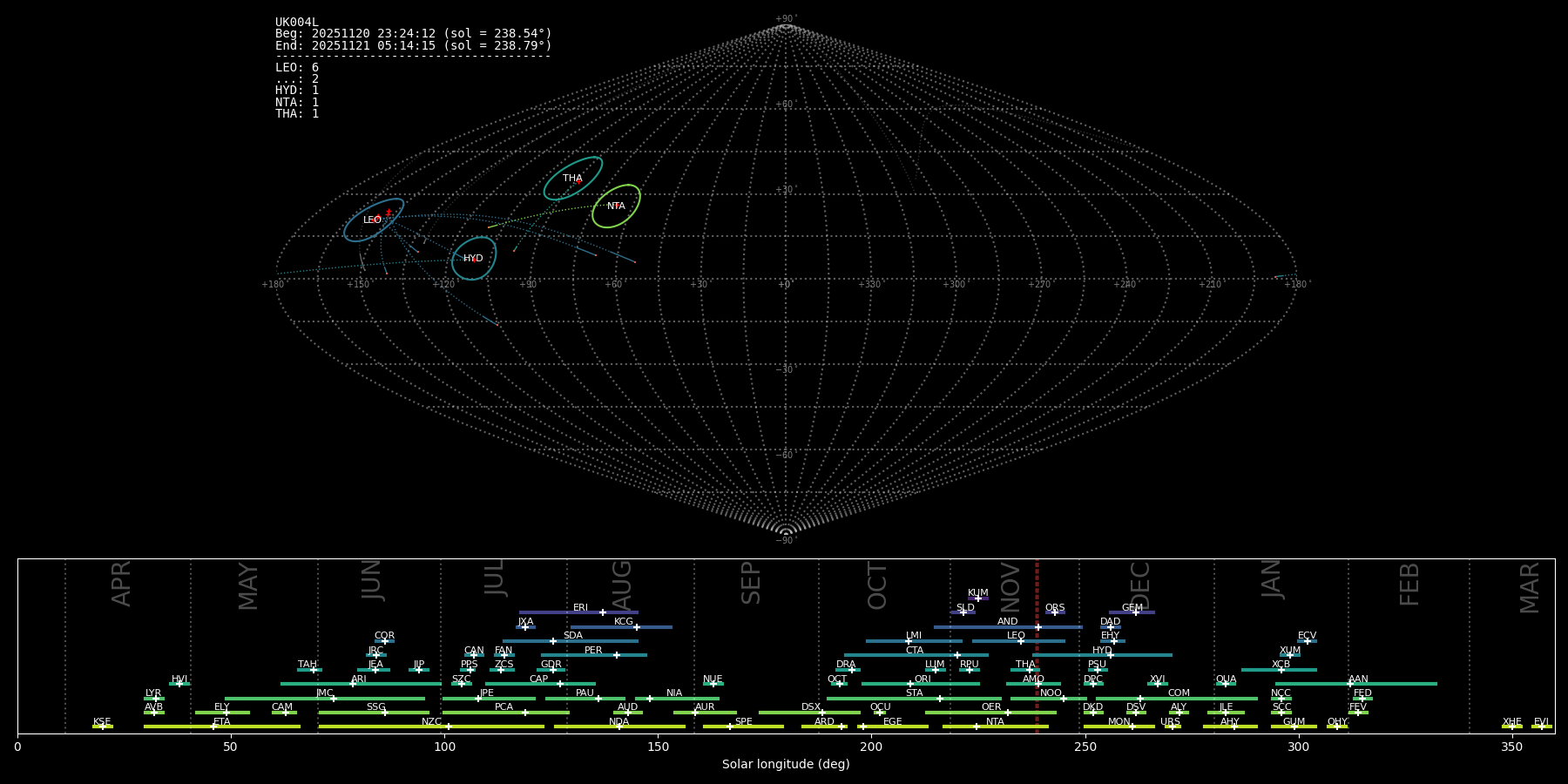Select the PER shower activity bar
Viewport: 1568px width, 784px height.
(593, 655)
